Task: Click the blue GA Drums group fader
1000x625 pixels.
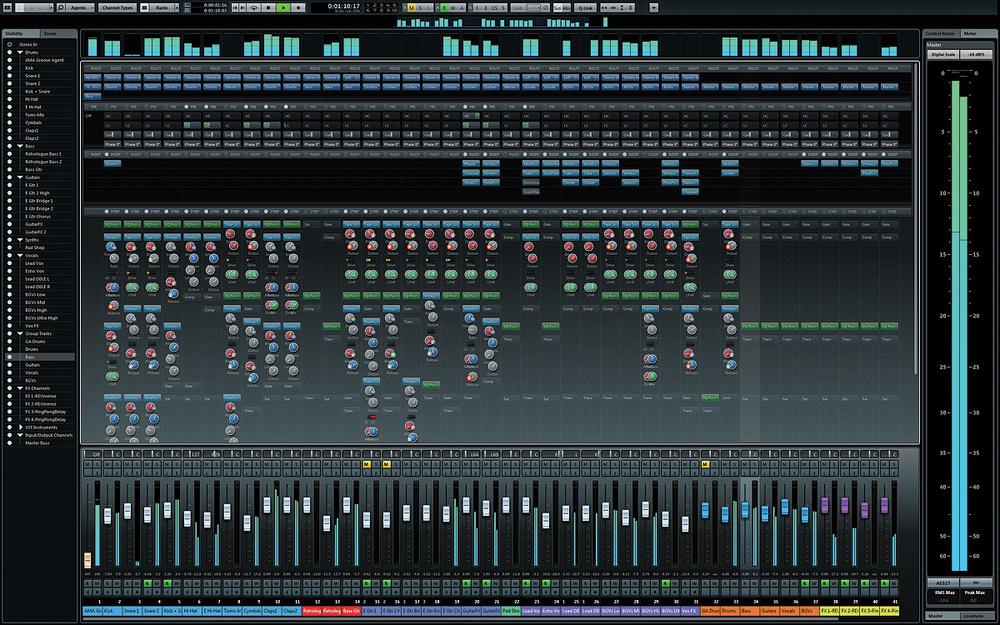Action: [705, 510]
